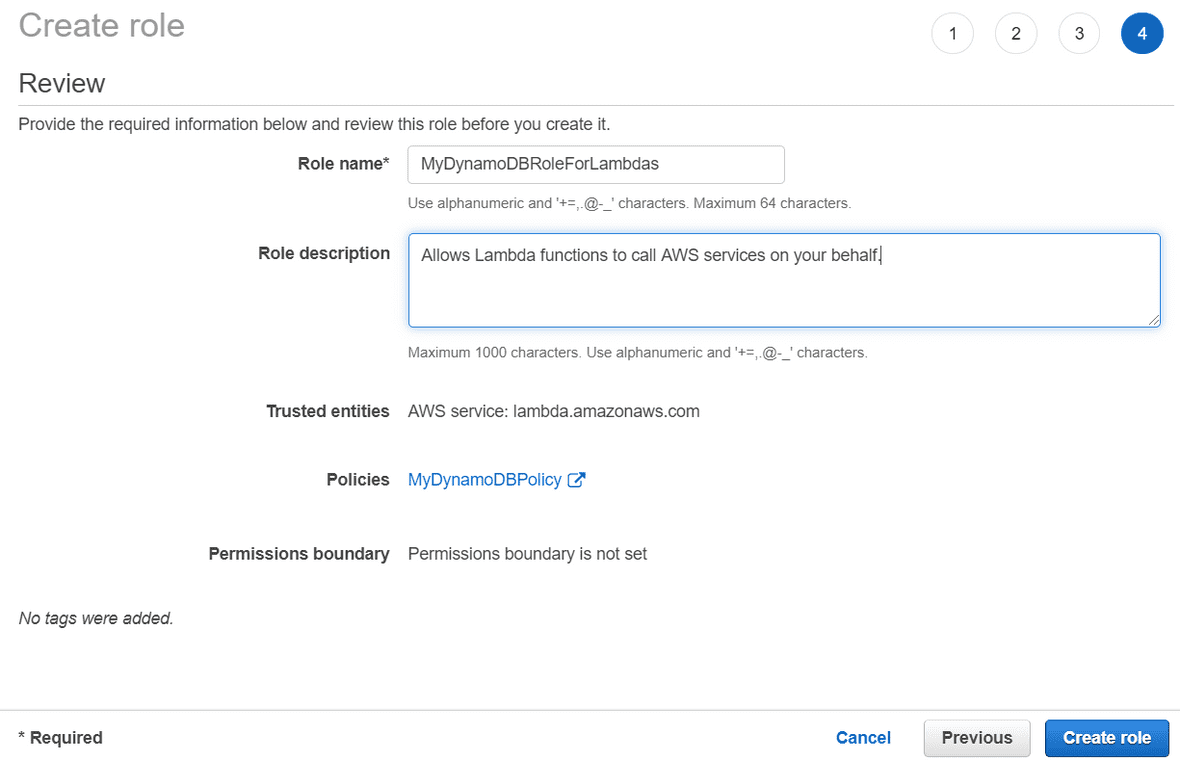The image size is (1180, 761).
Task: Open the MyDynamoDBPolicy policy details
Action: (x=484, y=480)
